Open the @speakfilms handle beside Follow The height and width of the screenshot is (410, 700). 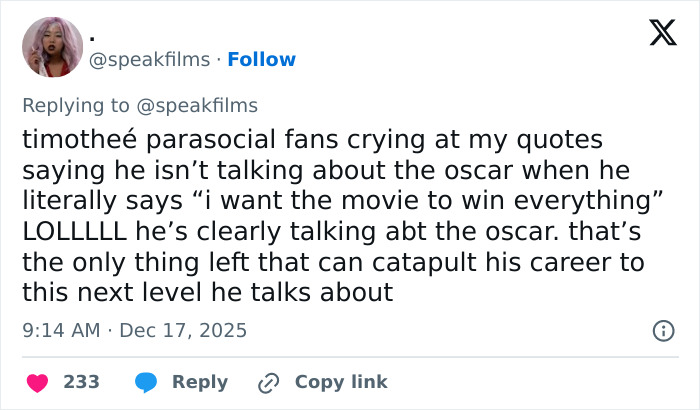pyautogui.click(x=151, y=59)
